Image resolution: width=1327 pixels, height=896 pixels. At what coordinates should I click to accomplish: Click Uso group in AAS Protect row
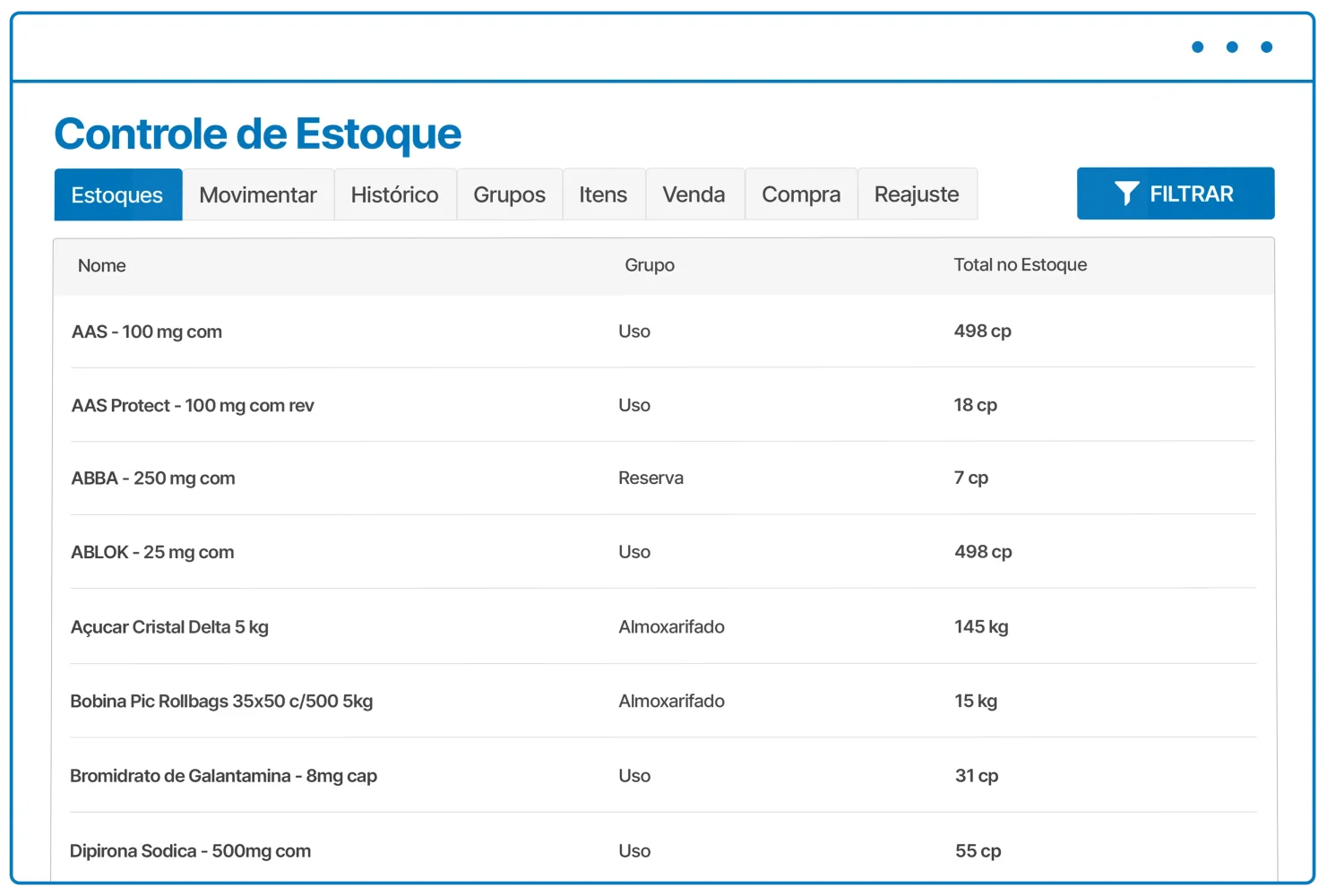[x=634, y=405]
